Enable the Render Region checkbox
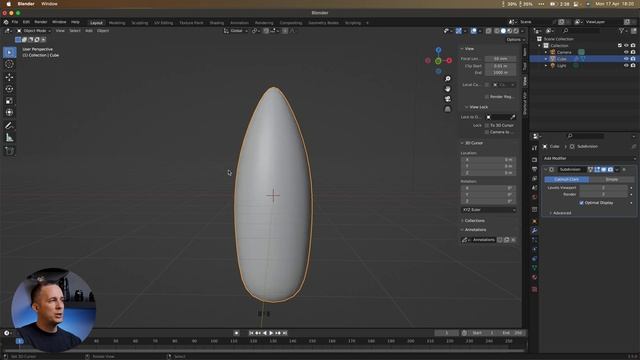 (487, 97)
